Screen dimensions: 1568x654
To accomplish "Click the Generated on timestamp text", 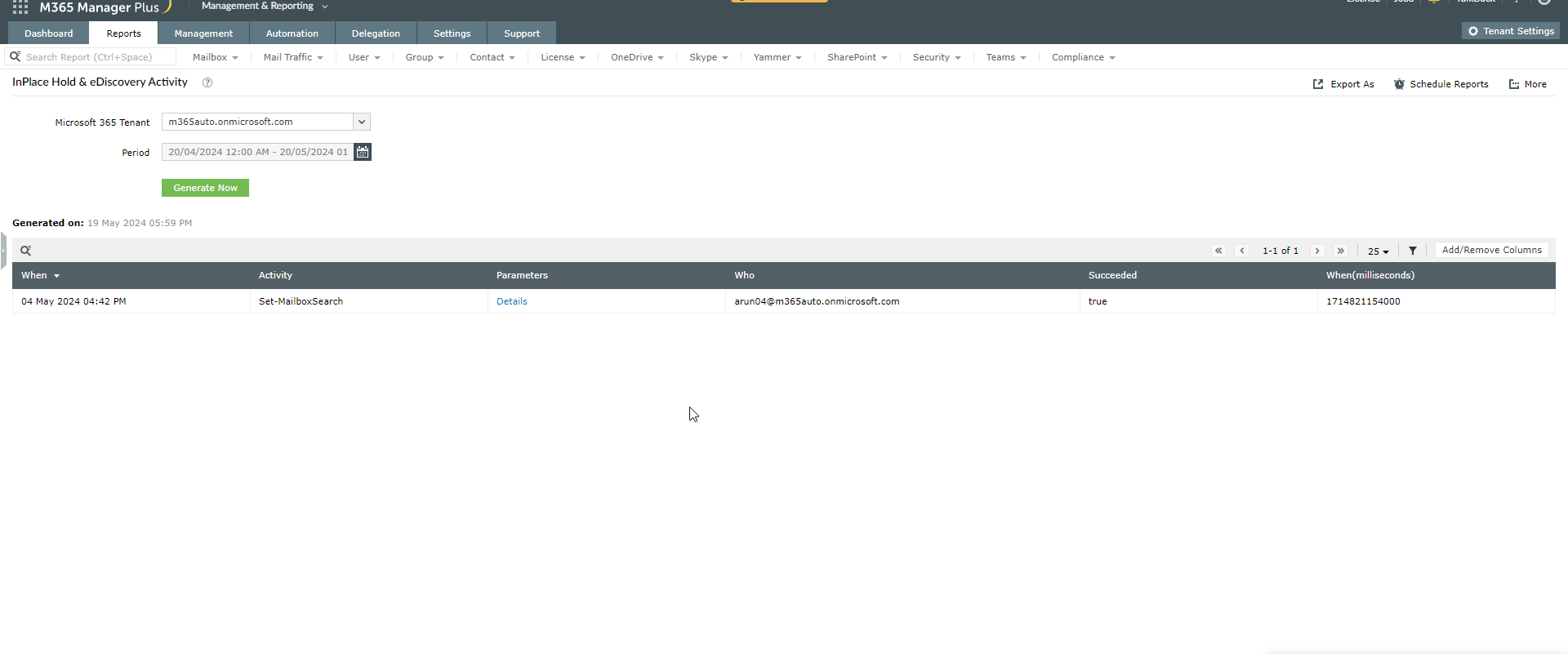I will point(140,223).
